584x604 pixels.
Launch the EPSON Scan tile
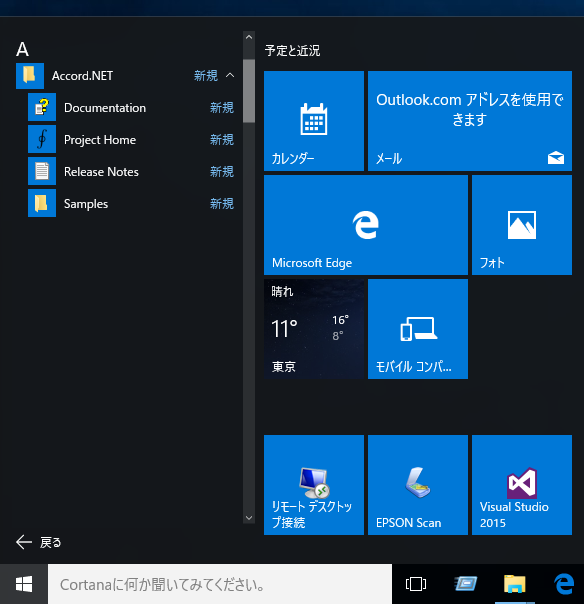pos(418,485)
